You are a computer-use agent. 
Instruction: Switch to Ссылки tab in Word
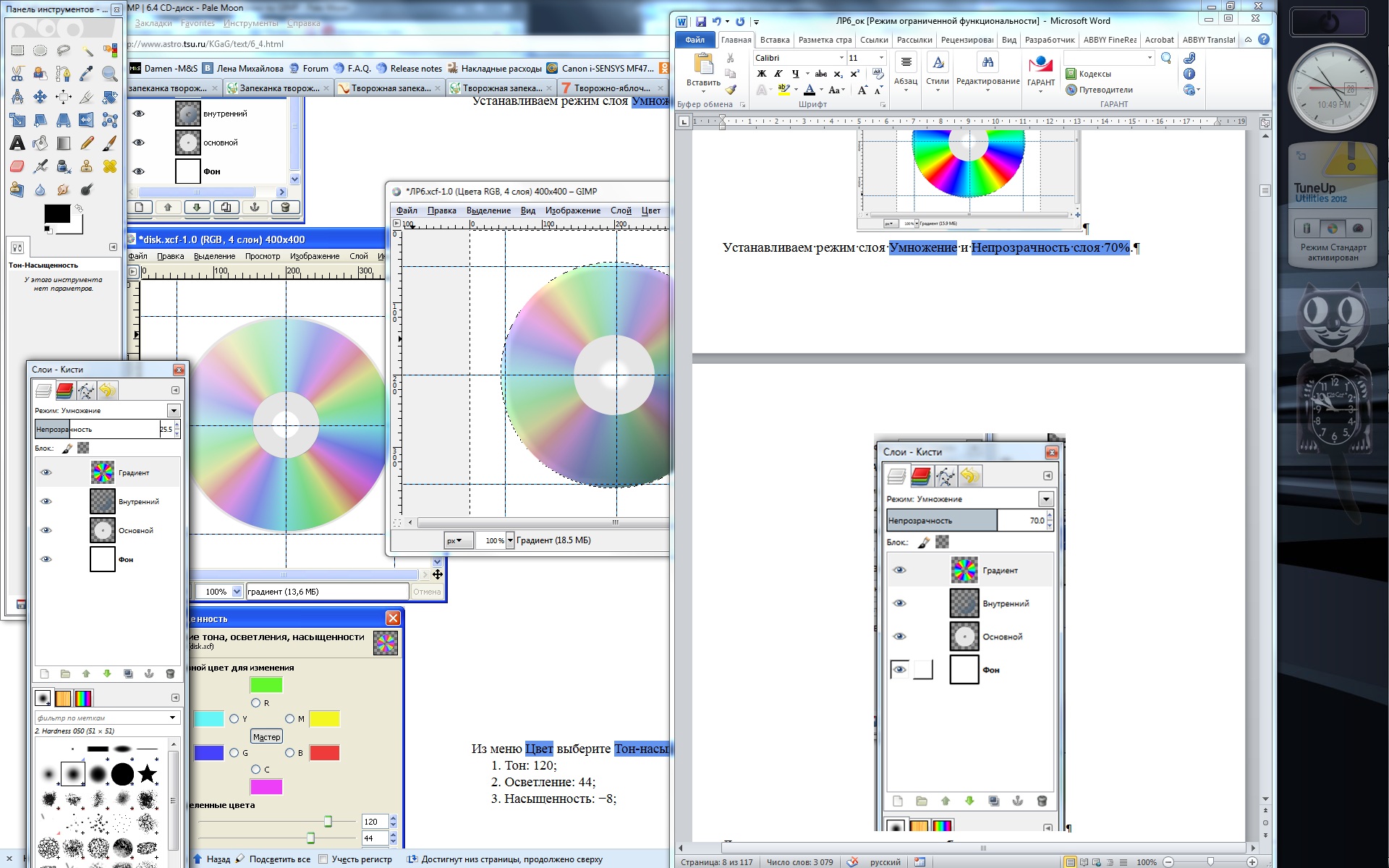874,40
